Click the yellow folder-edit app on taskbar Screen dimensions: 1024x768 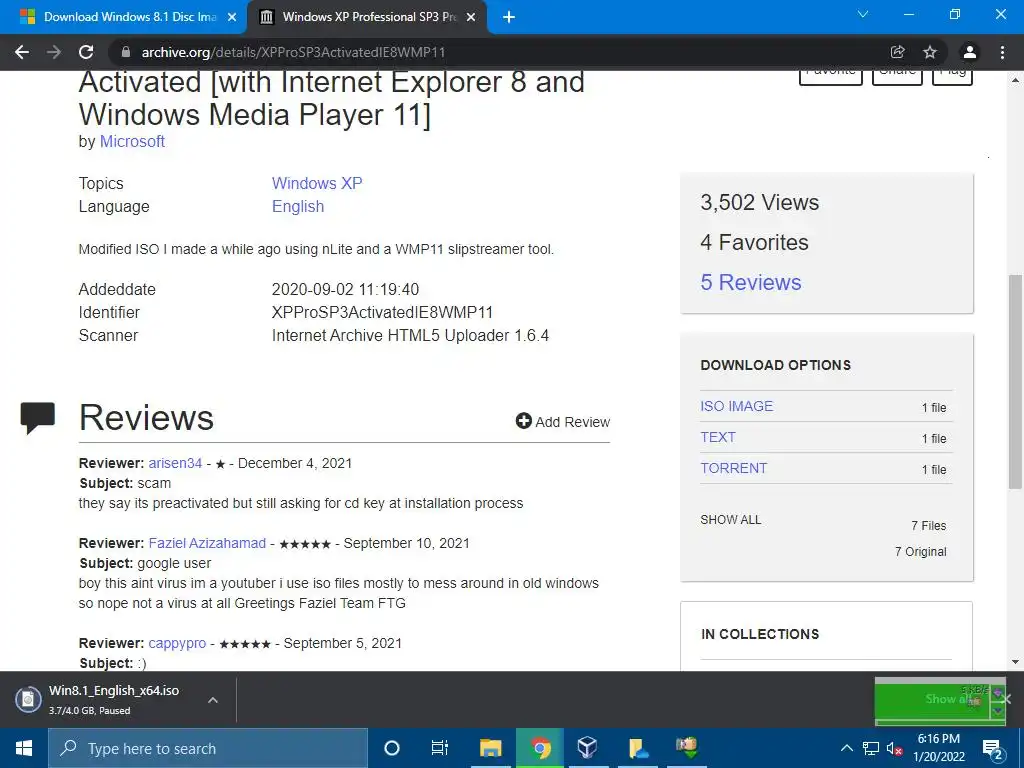(x=638, y=748)
